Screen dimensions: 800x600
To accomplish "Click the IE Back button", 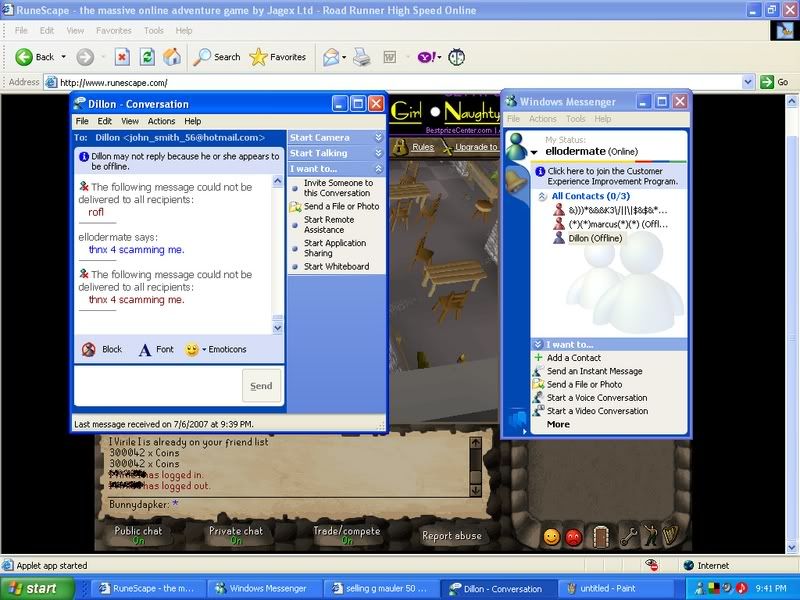I will (x=34, y=57).
